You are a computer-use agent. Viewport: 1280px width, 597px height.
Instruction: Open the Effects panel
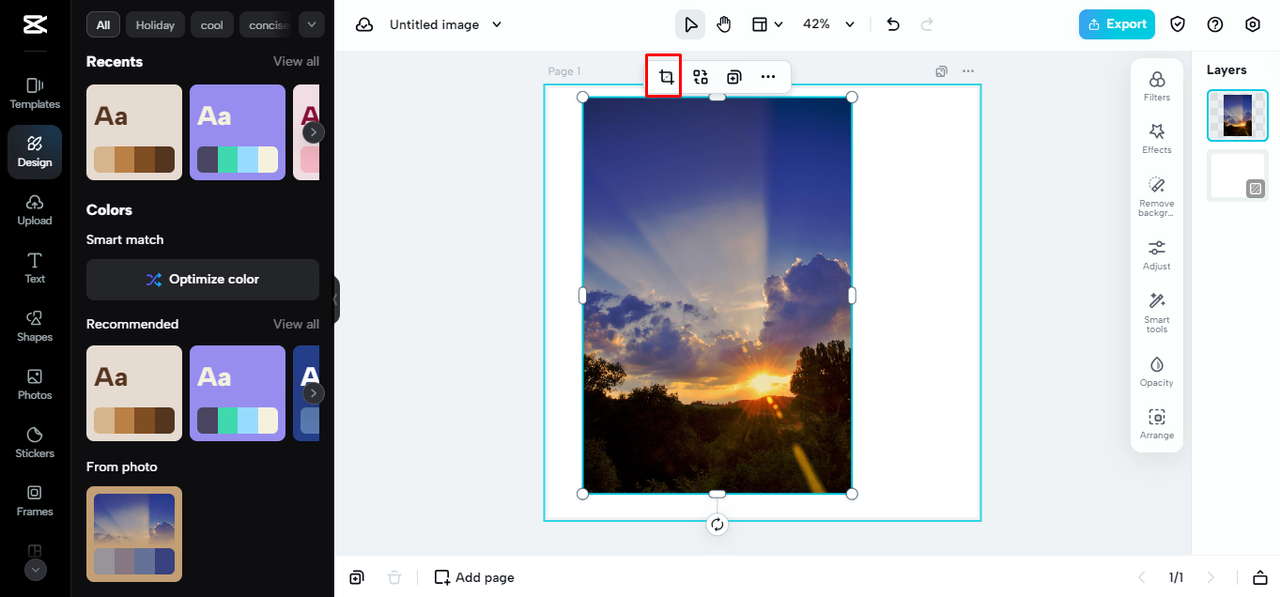1157,139
